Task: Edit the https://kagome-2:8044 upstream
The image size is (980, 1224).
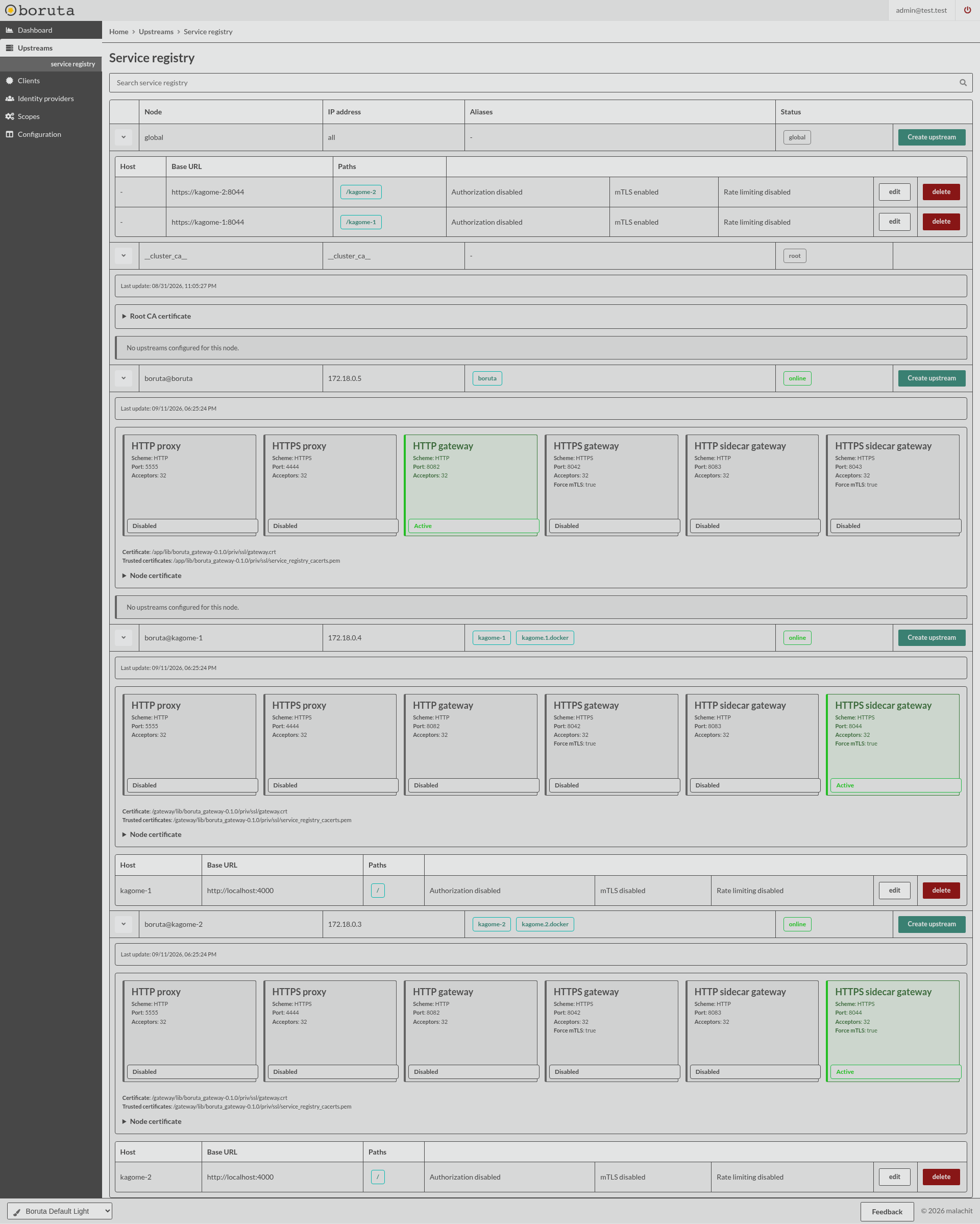Action: (x=894, y=192)
